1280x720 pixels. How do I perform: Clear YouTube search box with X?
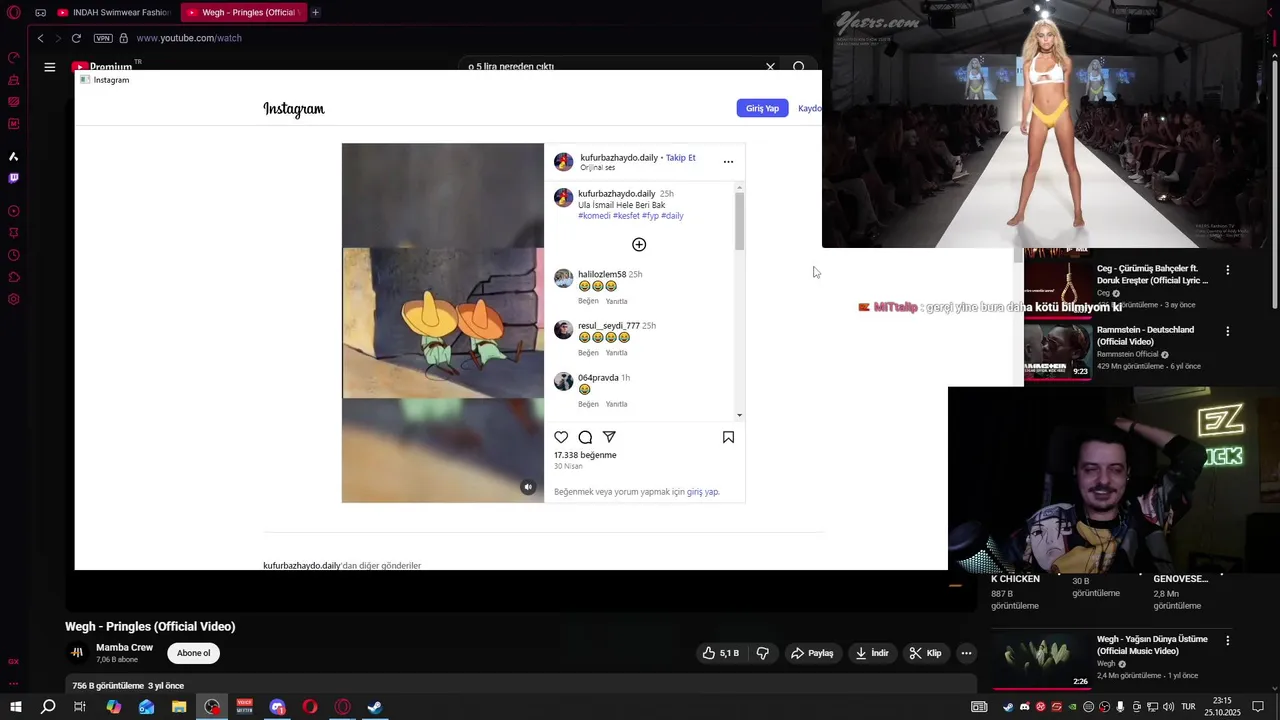click(770, 66)
